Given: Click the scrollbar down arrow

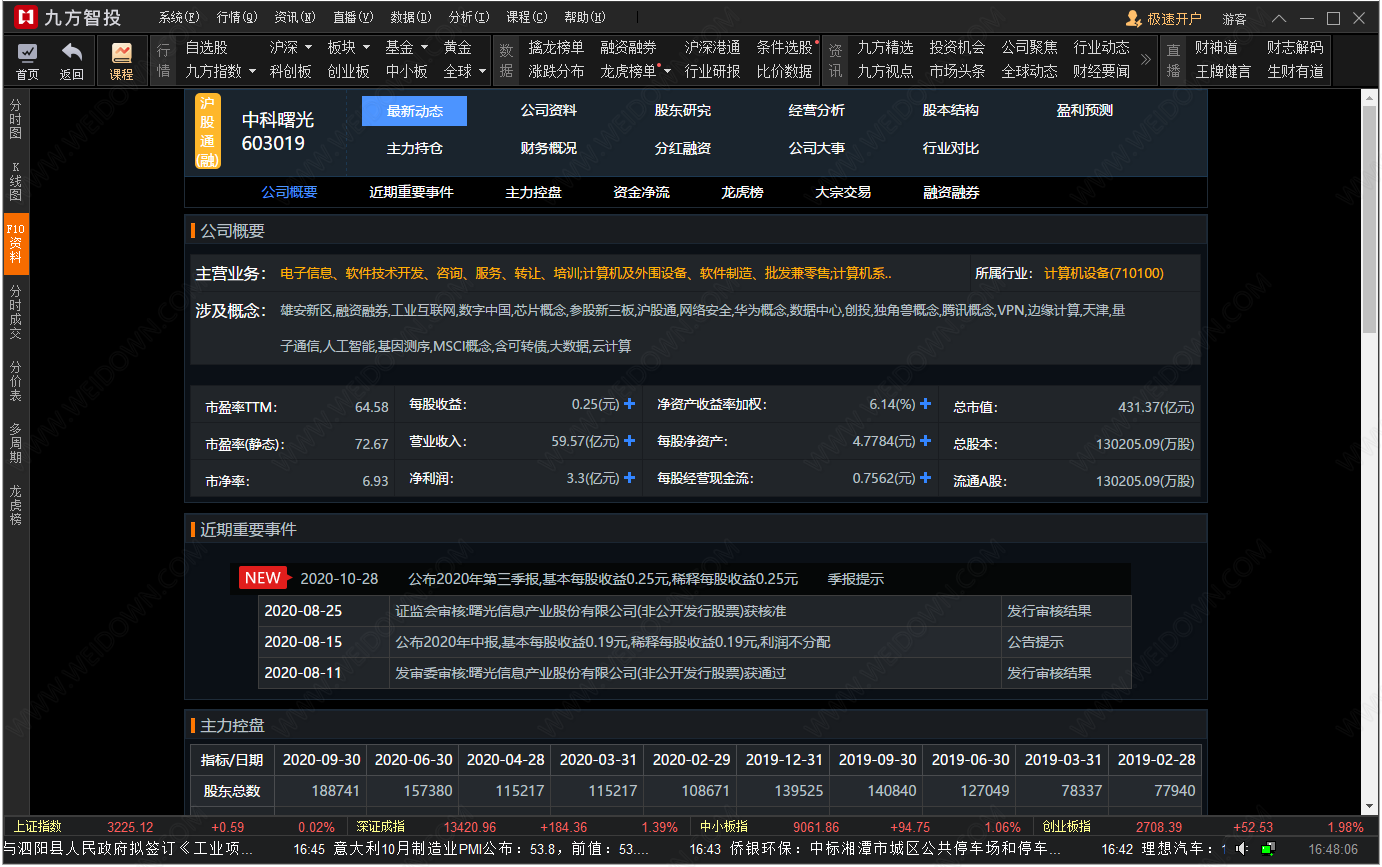Looking at the screenshot, I should pos(1370,806).
